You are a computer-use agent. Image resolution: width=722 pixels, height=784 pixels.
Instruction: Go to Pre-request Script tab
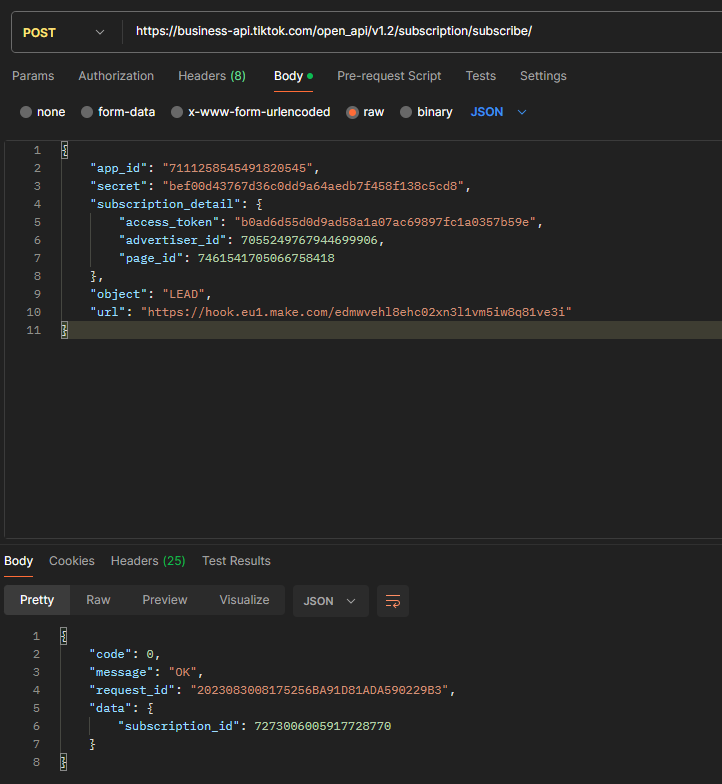pos(389,76)
